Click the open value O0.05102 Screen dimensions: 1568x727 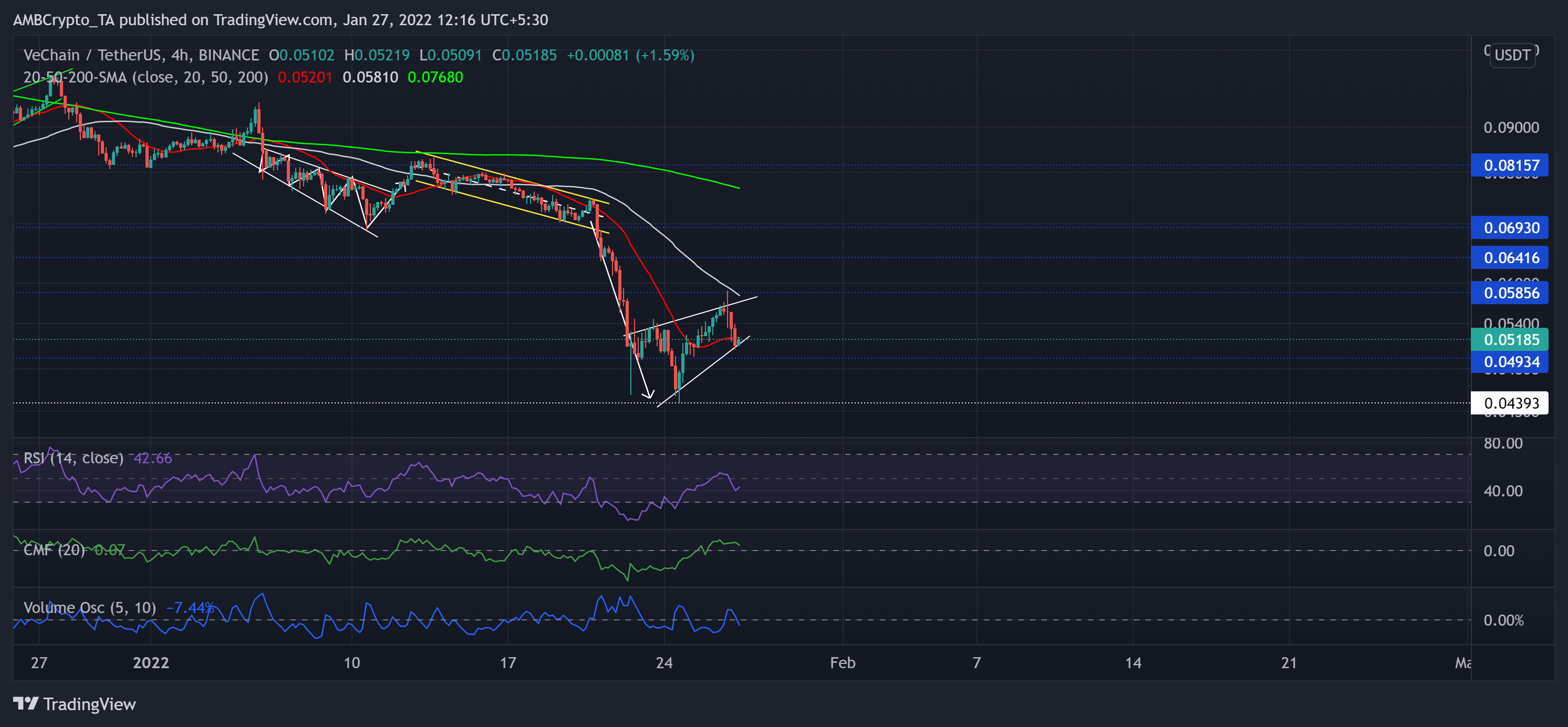[302, 55]
